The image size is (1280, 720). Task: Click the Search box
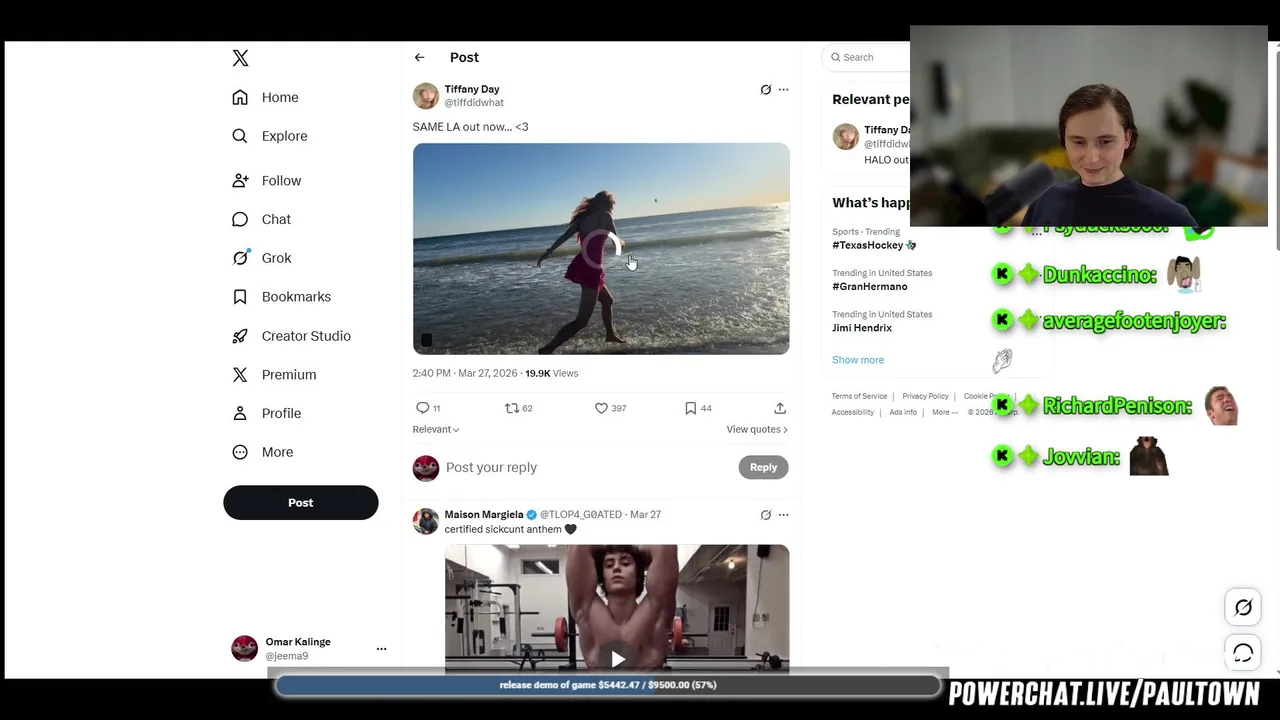pyautogui.click(x=868, y=57)
